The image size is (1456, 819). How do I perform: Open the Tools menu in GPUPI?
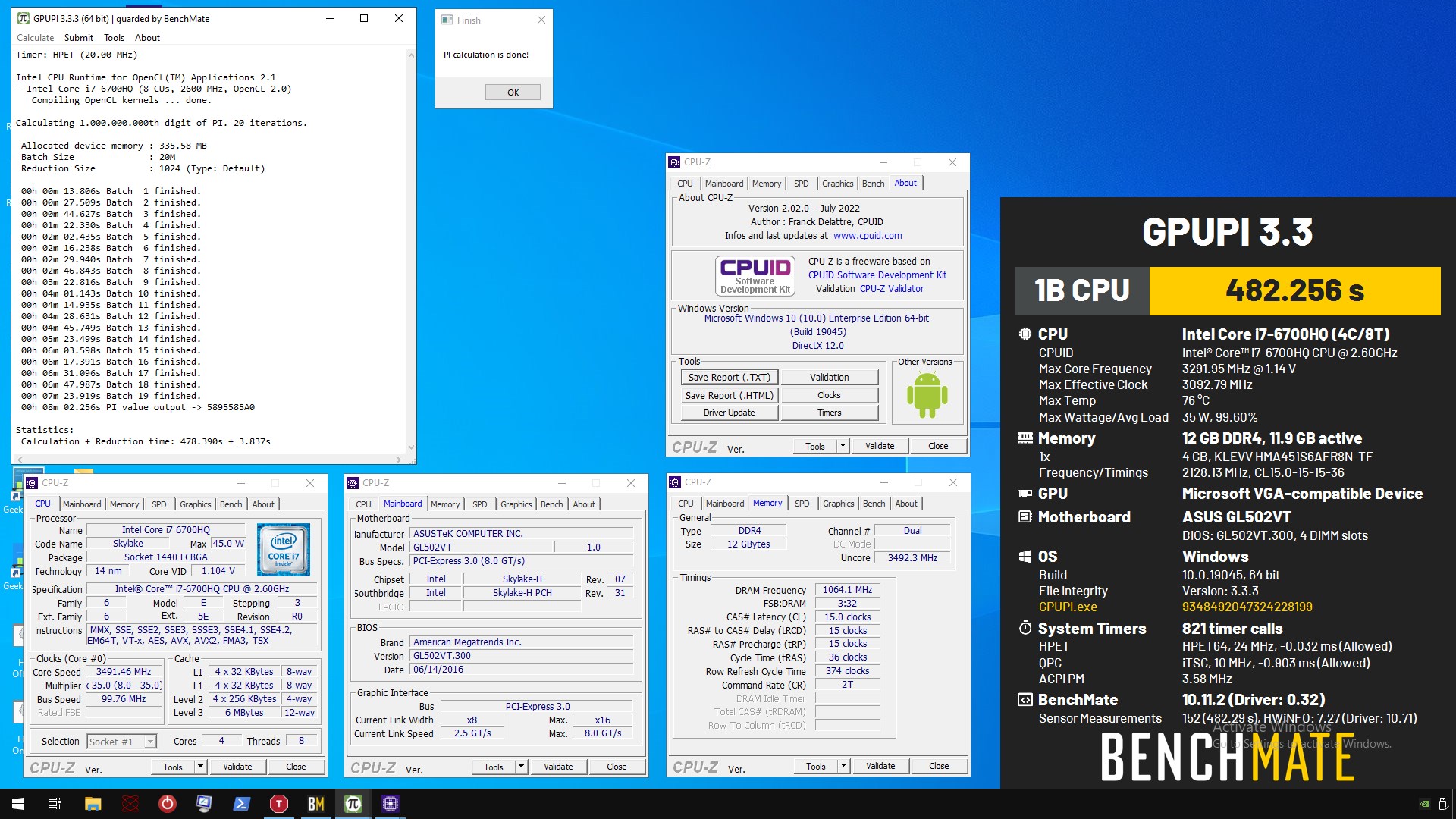point(115,38)
